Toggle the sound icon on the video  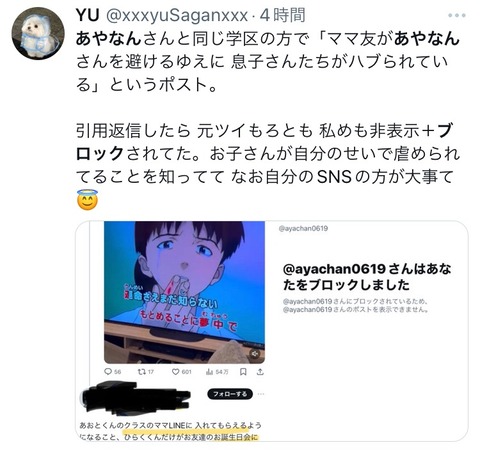pyautogui.click(x=255, y=354)
